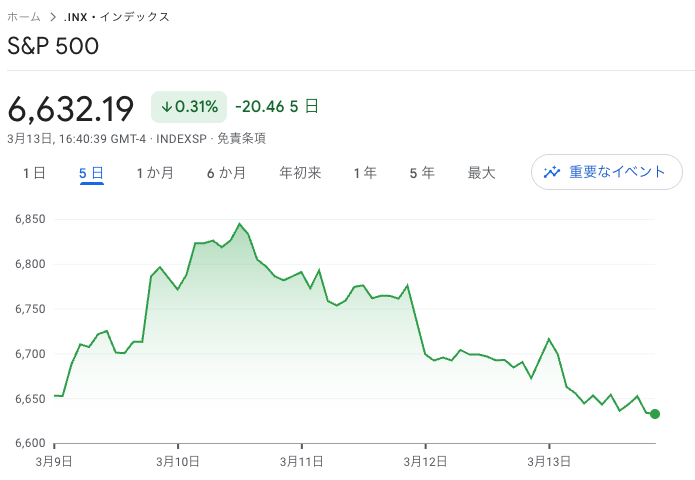Show the 年初来 year-to-date range
695x480 pixels.
[x=300, y=173]
